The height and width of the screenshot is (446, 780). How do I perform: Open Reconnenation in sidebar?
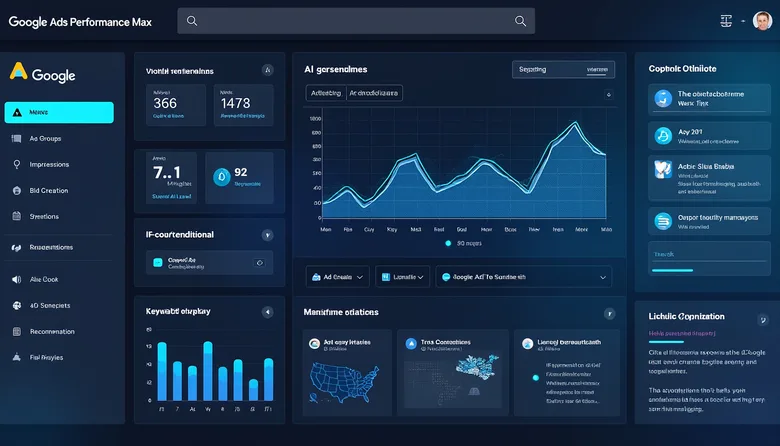[x=52, y=332]
